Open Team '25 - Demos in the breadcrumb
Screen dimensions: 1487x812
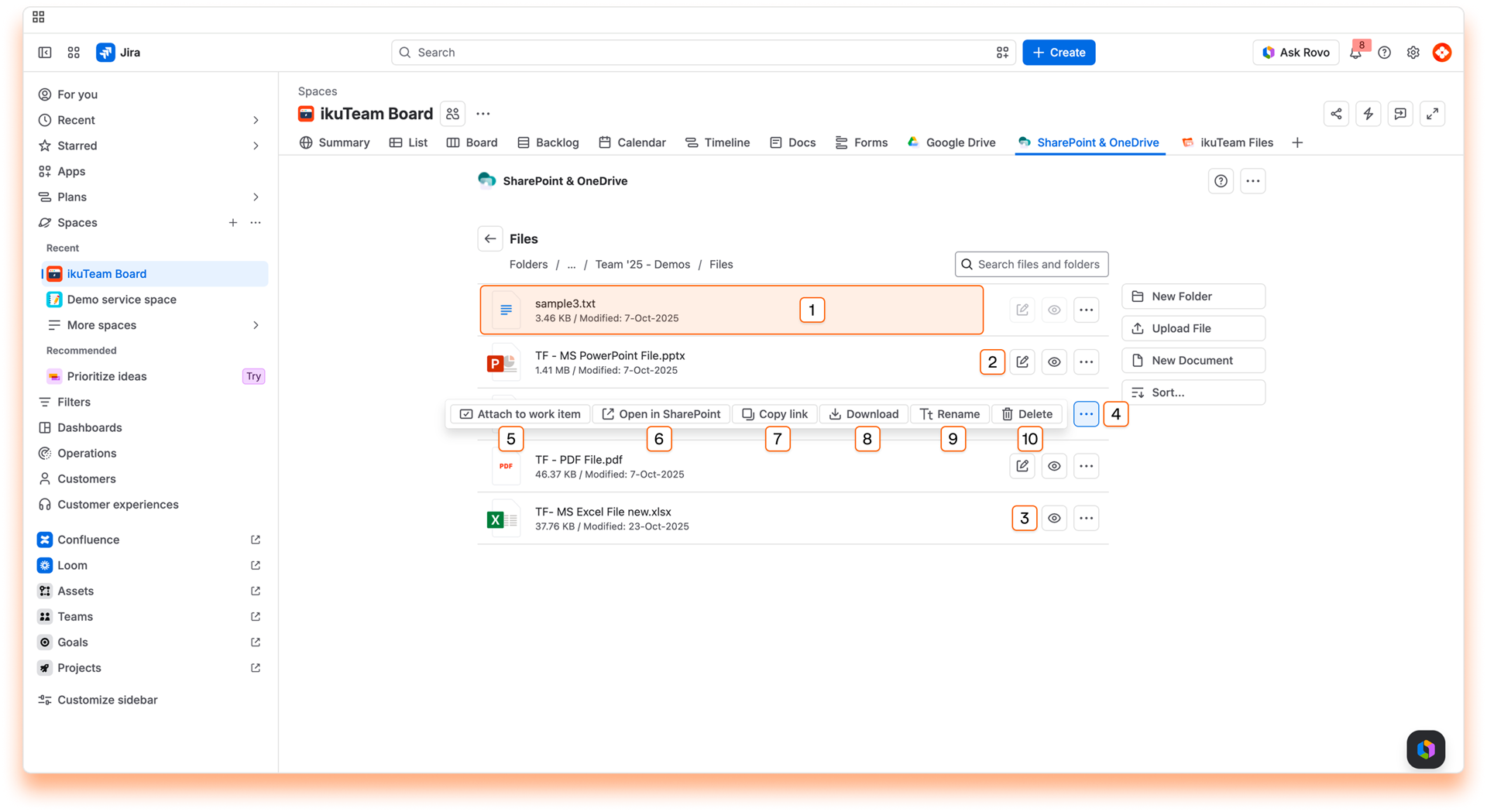(642, 265)
